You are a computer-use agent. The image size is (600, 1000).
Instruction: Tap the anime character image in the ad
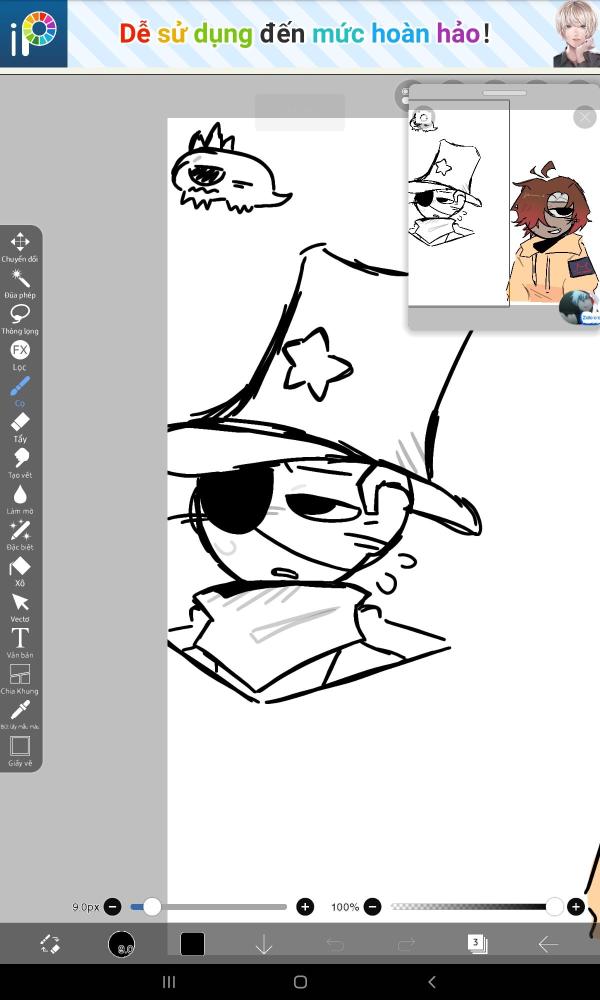[576, 34]
